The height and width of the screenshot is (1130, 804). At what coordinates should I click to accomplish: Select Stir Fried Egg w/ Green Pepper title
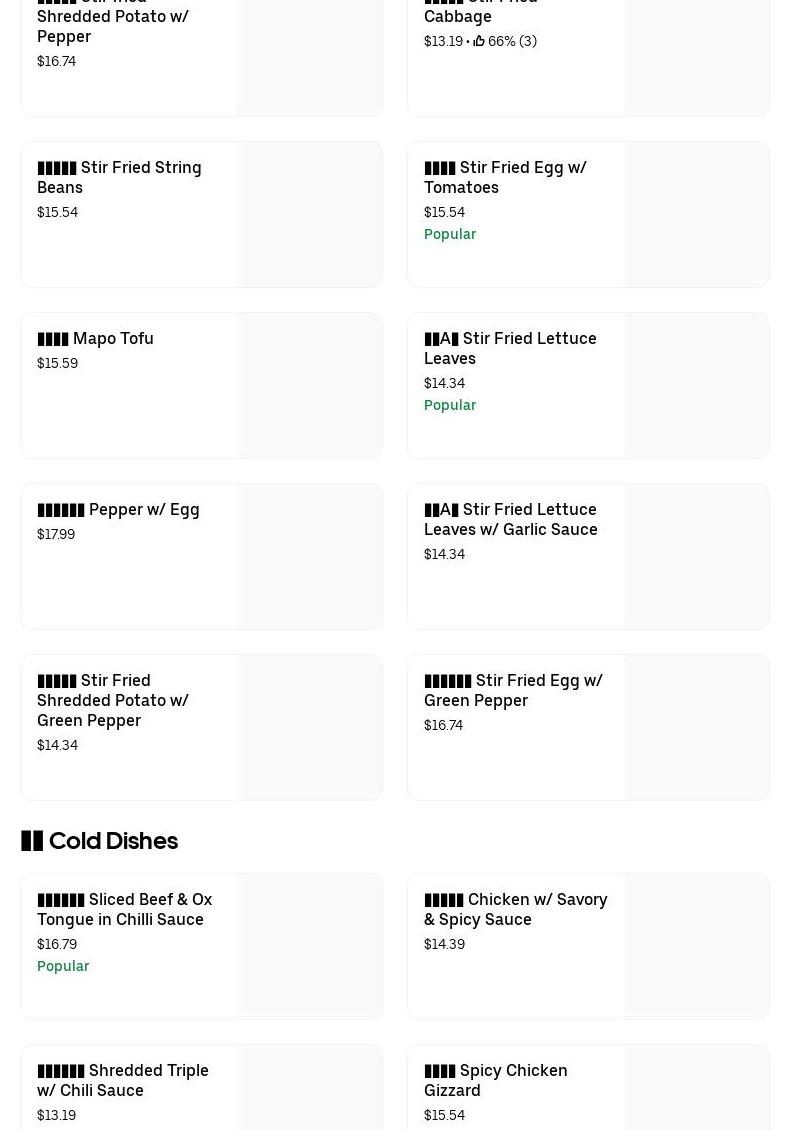[x=513, y=690]
